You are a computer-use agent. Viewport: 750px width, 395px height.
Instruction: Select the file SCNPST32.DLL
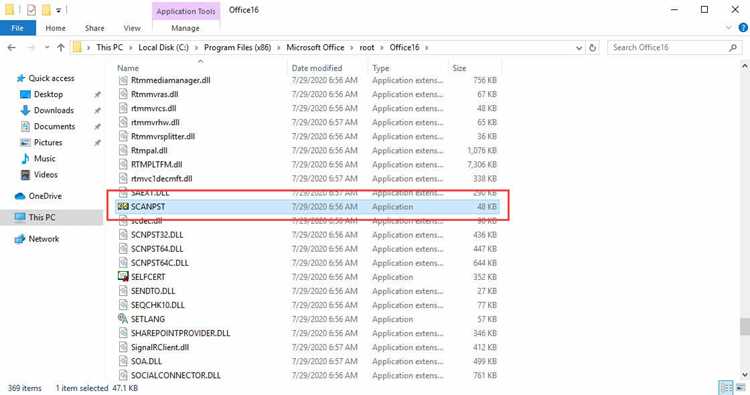157,235
